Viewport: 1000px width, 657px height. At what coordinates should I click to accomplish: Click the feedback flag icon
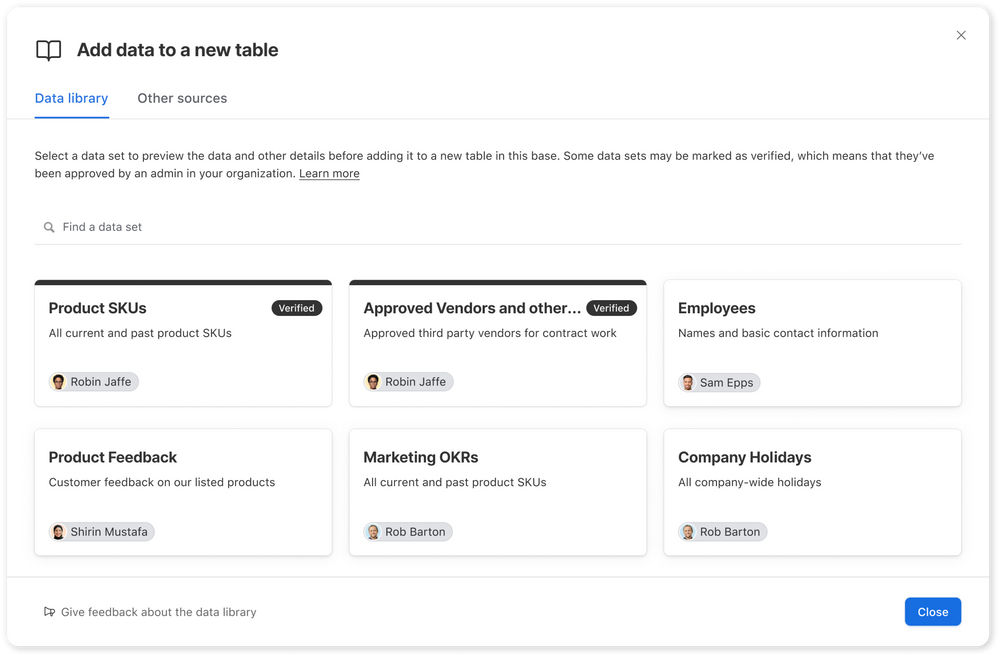[x=49, y=612]
